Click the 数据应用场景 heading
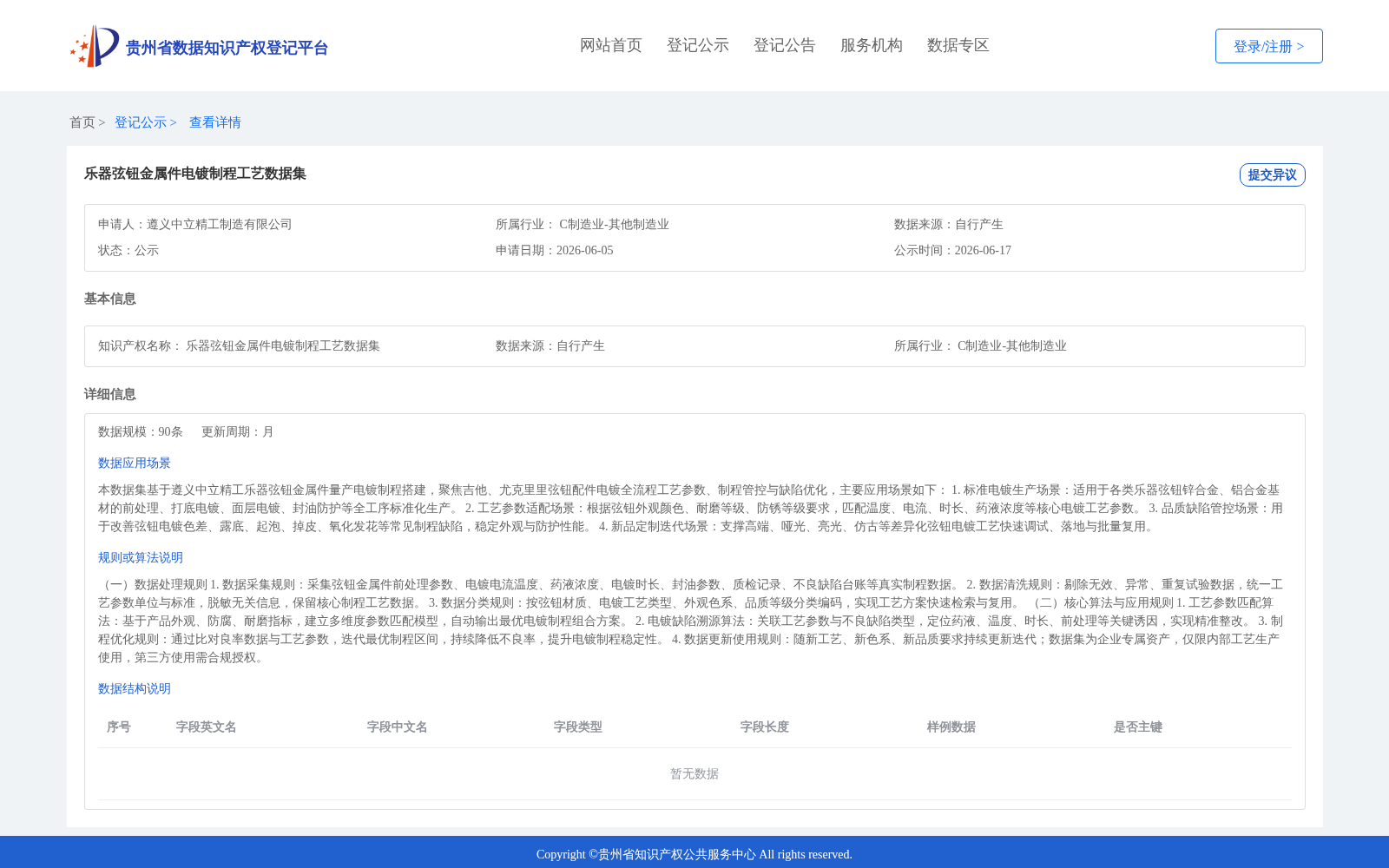 click(135, 463)
